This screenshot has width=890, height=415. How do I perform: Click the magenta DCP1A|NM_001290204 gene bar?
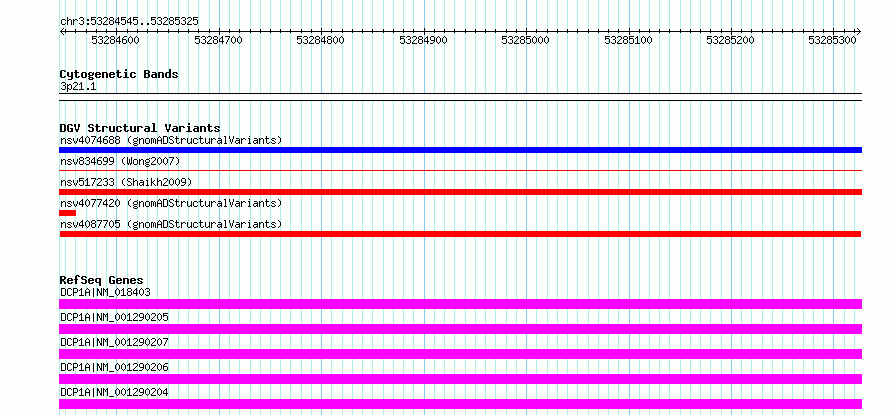460,404
